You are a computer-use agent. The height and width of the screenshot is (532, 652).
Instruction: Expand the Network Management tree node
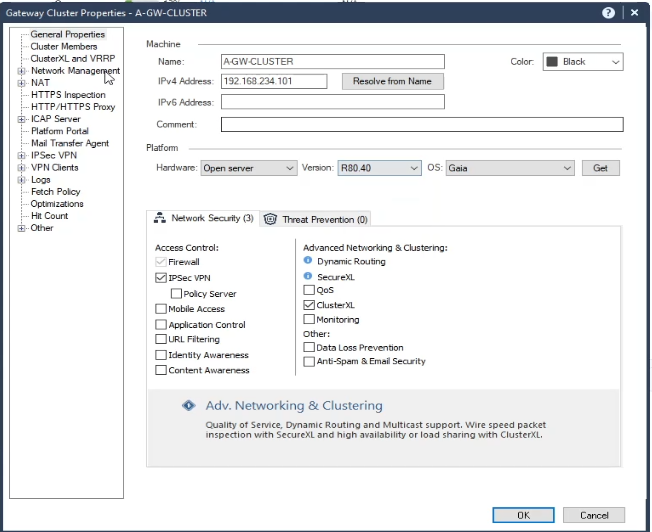(21, 71)
